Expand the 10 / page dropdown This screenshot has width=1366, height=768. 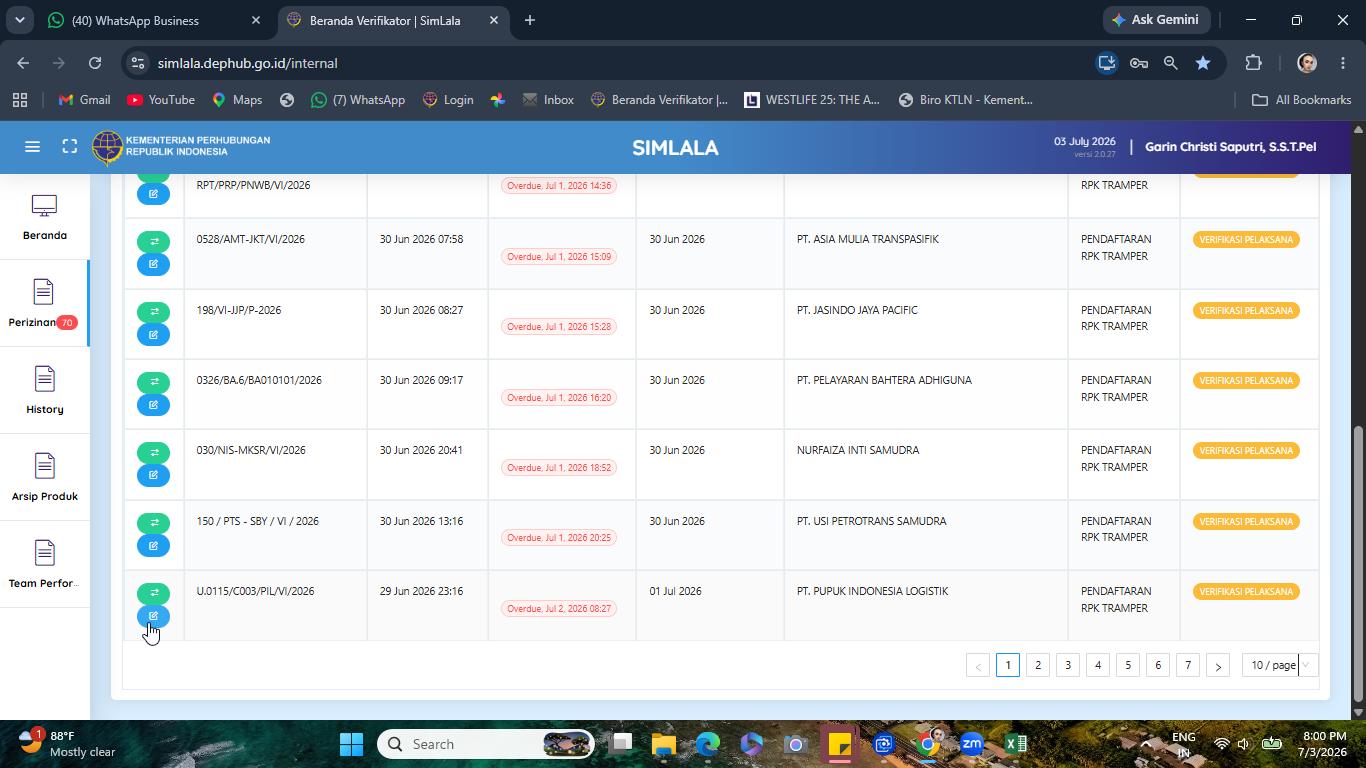(1280, 665)
